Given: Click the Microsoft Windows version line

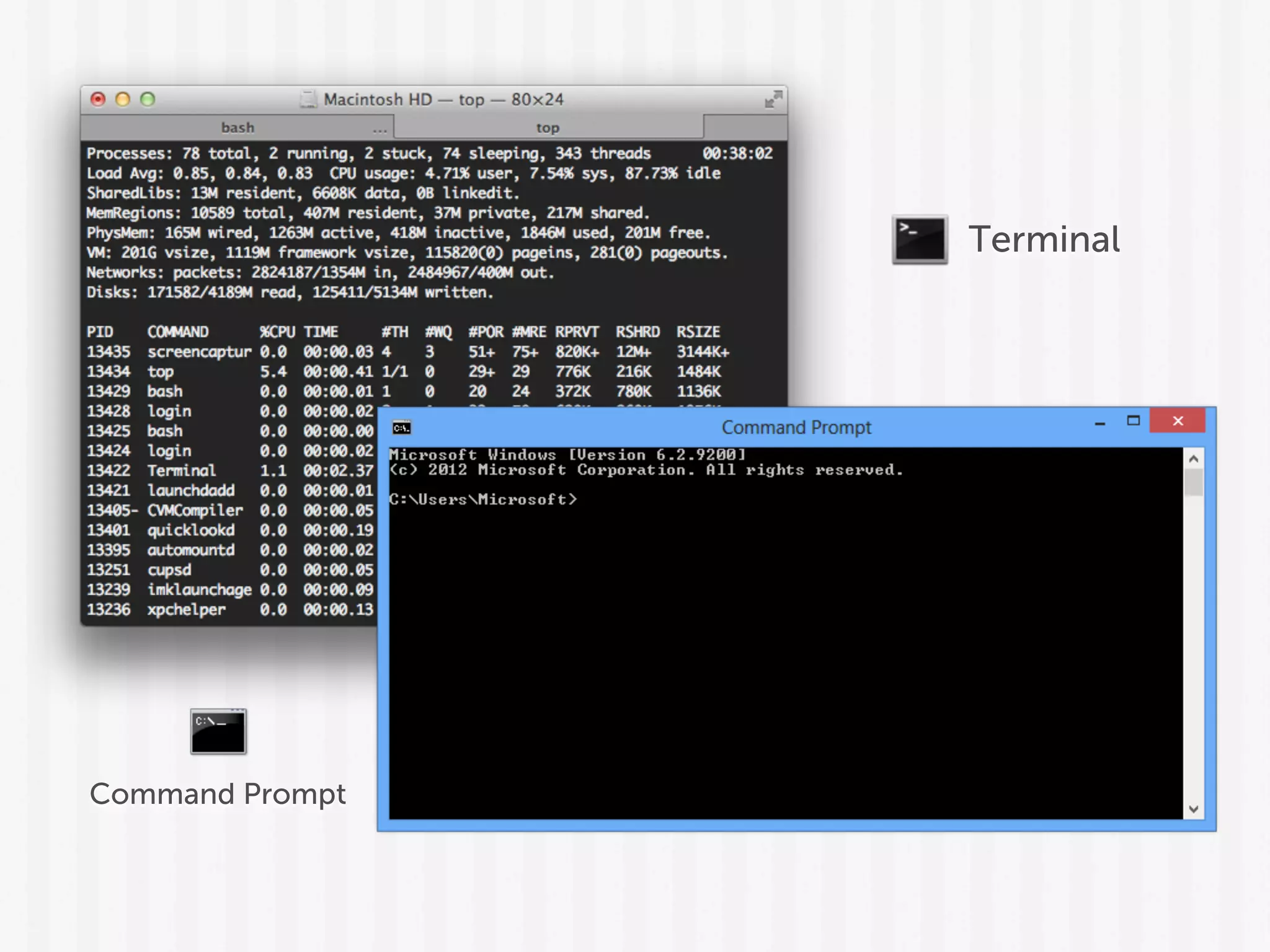Looking at the screenshot, I should [x=567, y=455].
